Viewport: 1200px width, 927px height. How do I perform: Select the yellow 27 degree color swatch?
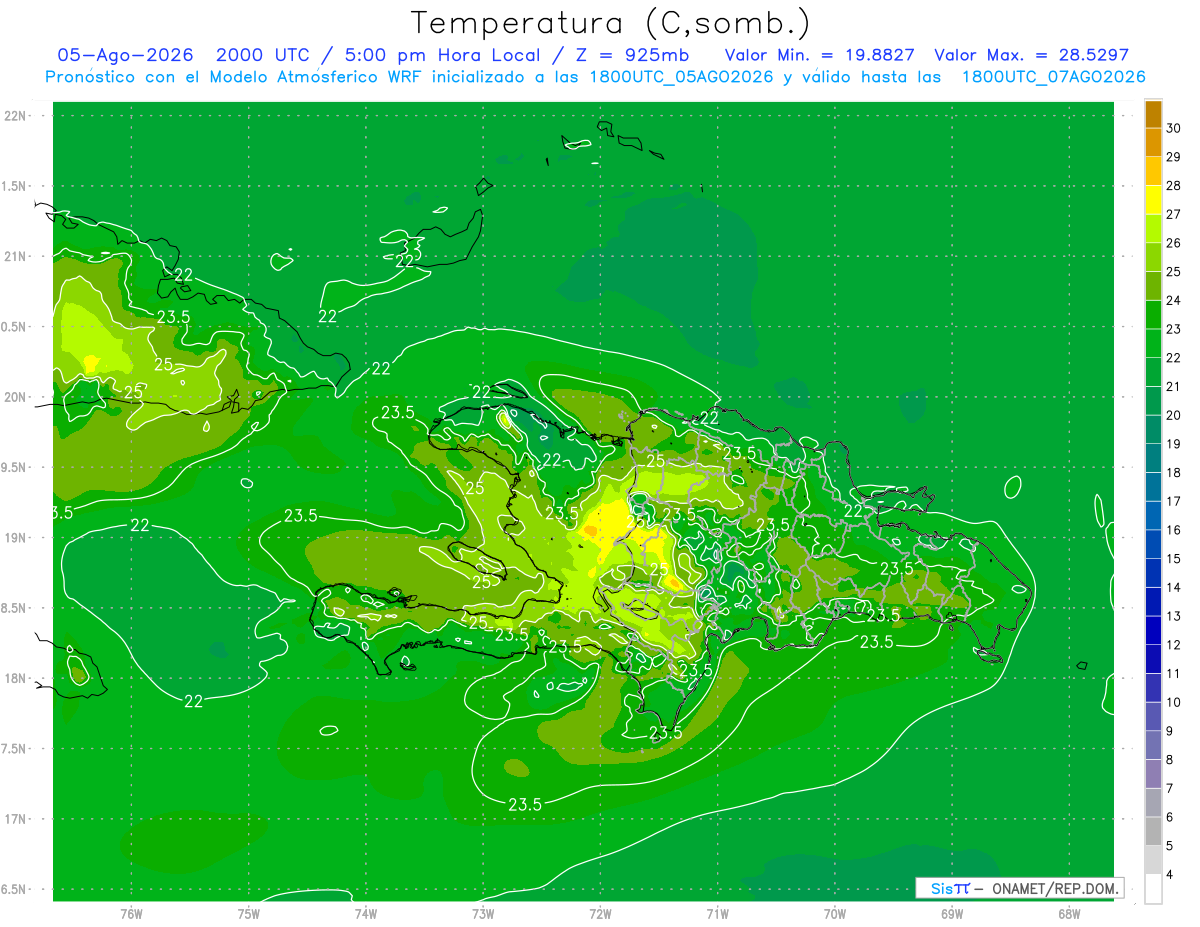coord(1153,200)
